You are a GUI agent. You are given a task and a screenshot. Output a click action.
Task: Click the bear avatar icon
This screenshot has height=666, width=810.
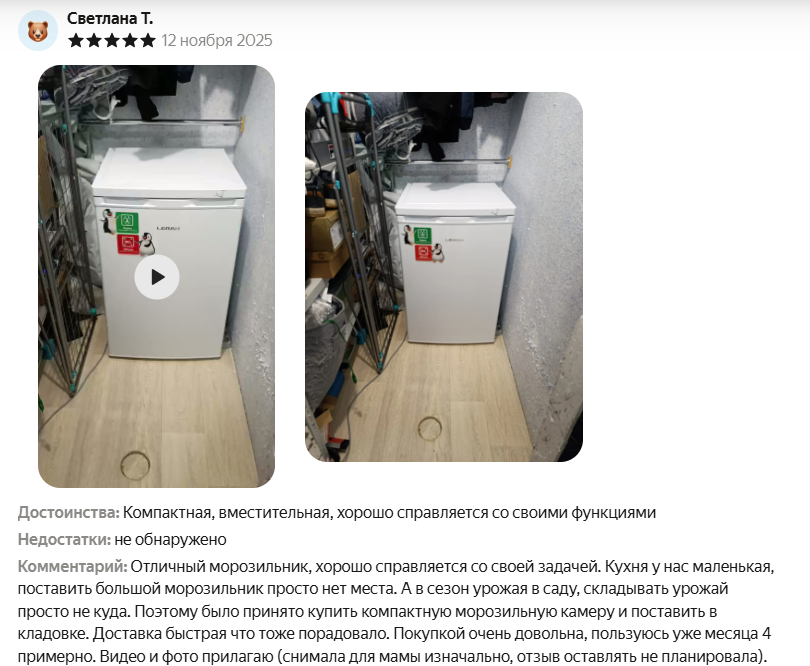click(x=38, y=30)
